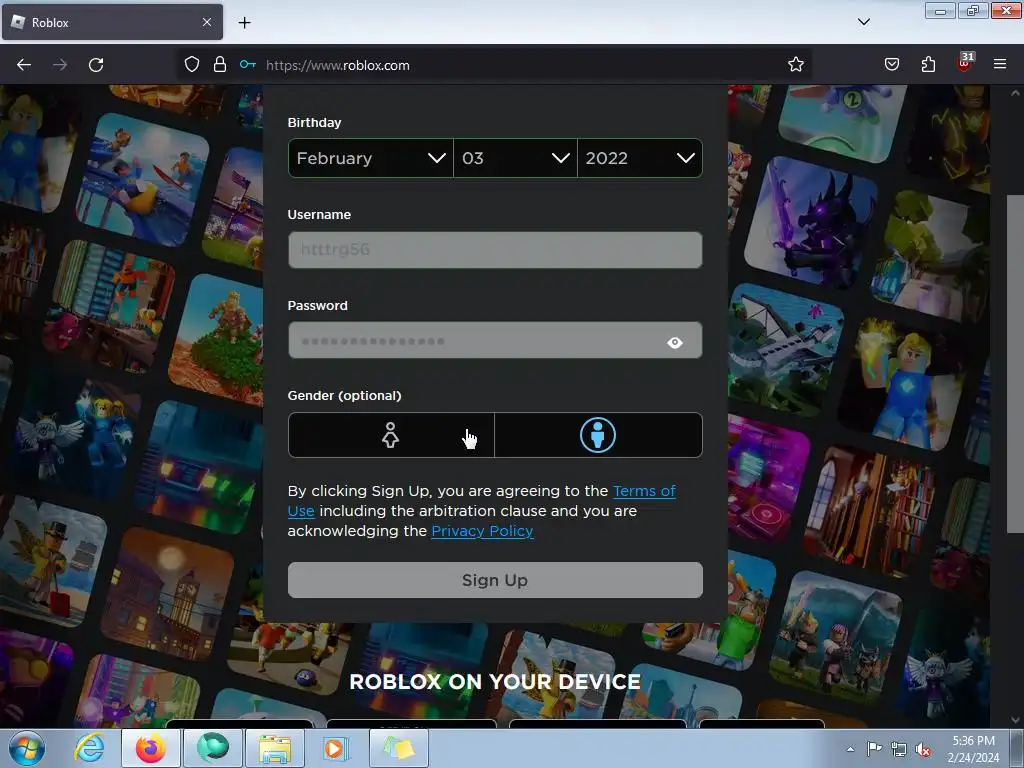The width and height of the screenshot is (1024, 768).
Task: Select the female gender option
Action: (391, 435)
